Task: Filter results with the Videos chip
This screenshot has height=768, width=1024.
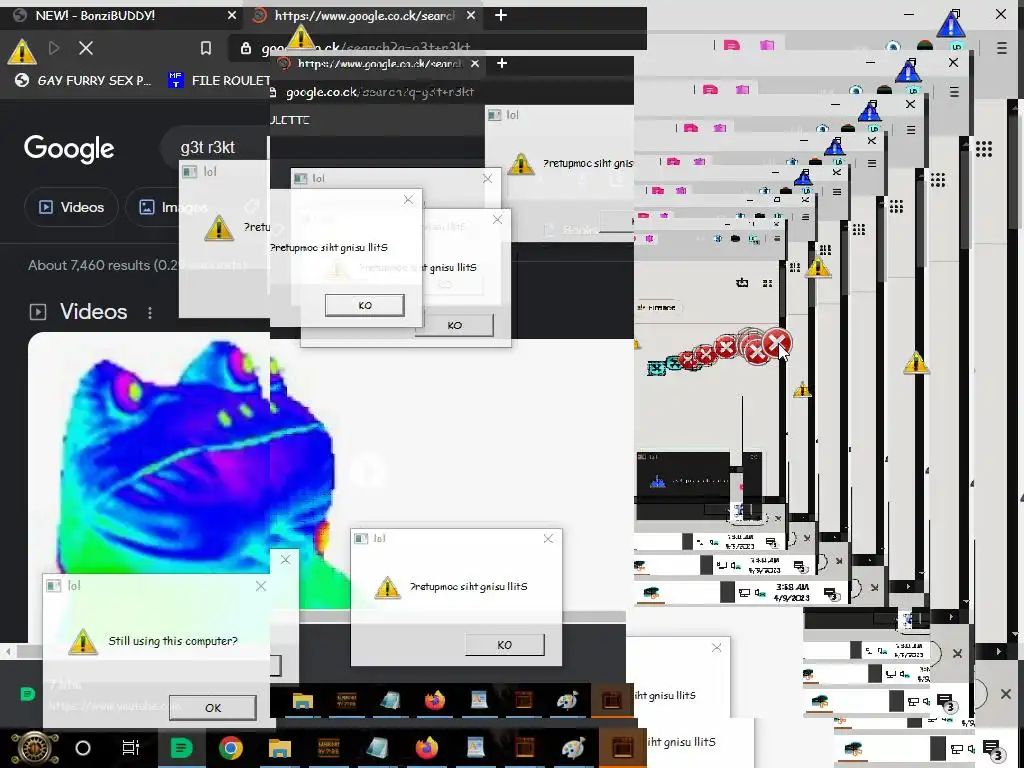Action: [x=71, y=207]
